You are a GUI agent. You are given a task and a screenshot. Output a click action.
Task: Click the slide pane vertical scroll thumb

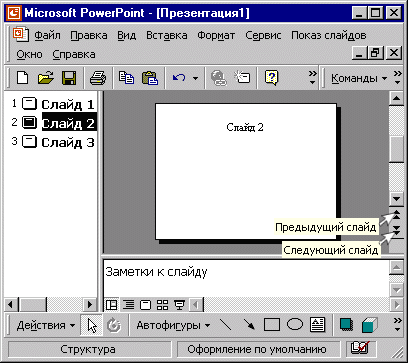point(396,149)
